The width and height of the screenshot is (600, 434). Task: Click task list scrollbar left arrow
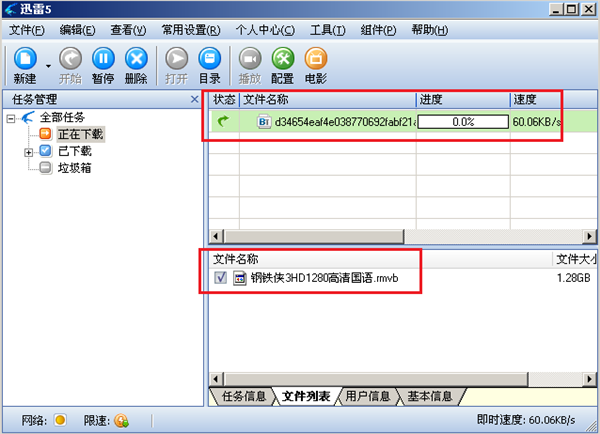[x=216, y=236]
